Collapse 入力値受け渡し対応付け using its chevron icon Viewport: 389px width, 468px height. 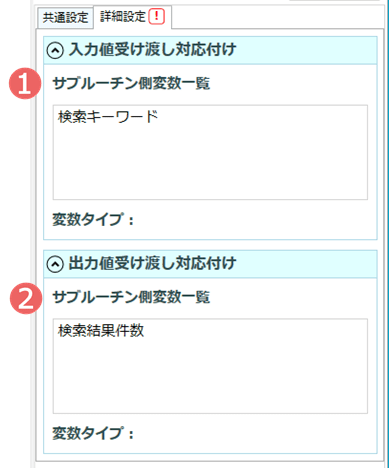(x=55, y=51)
